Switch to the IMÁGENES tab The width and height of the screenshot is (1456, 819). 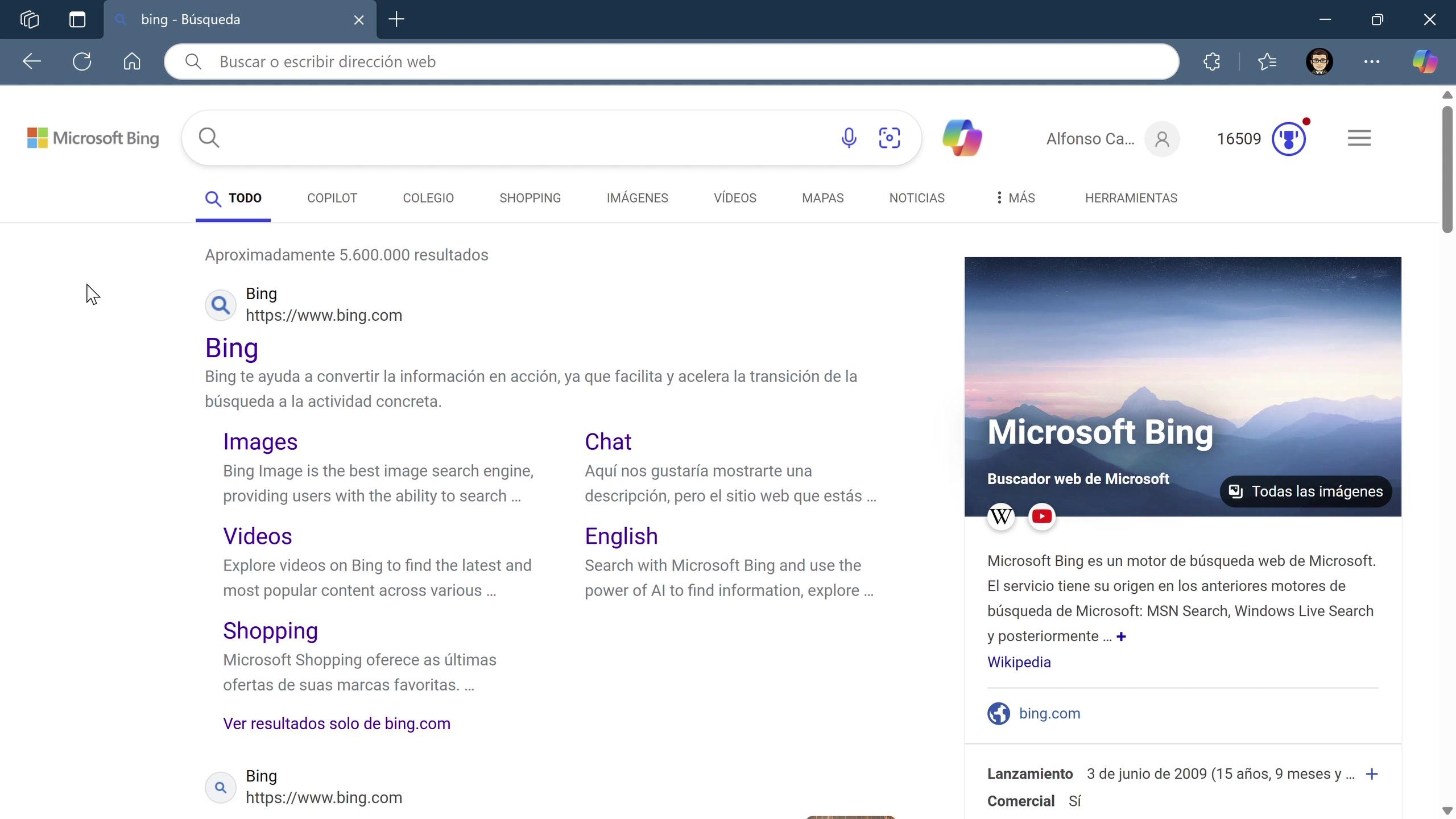(x=637, y=198)
